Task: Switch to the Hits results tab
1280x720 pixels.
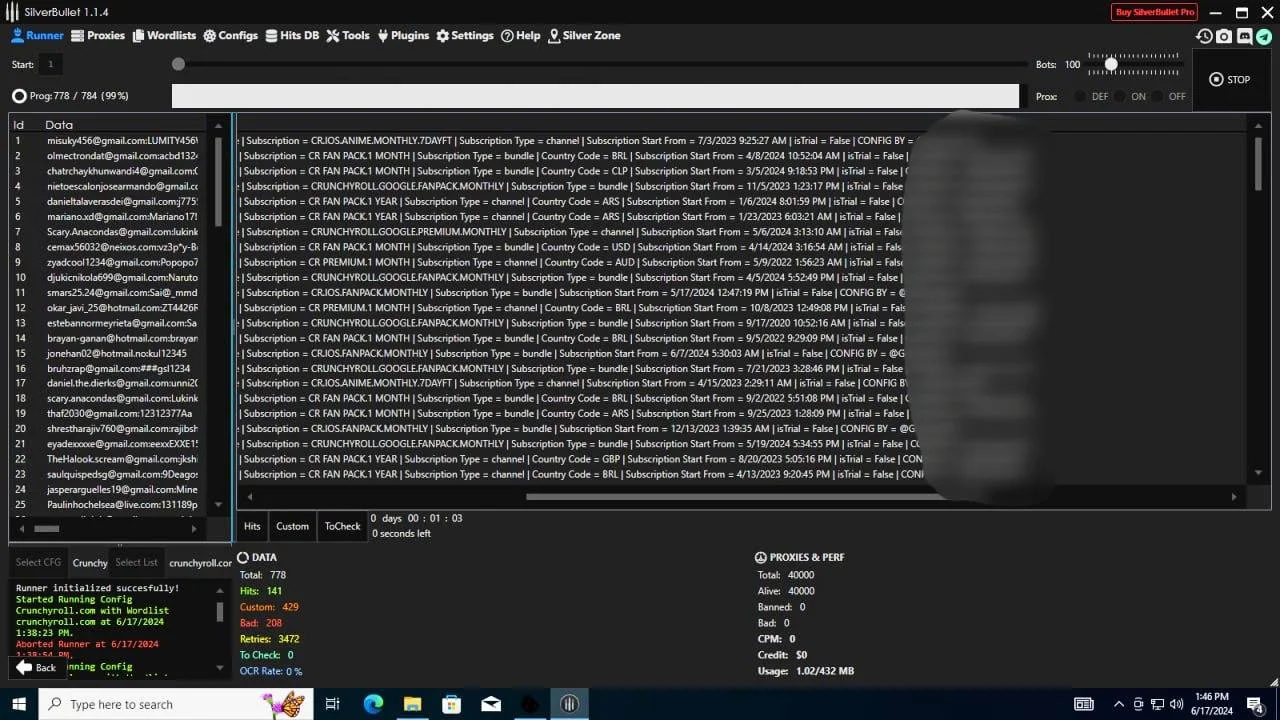Action: (x=252, y=526)
